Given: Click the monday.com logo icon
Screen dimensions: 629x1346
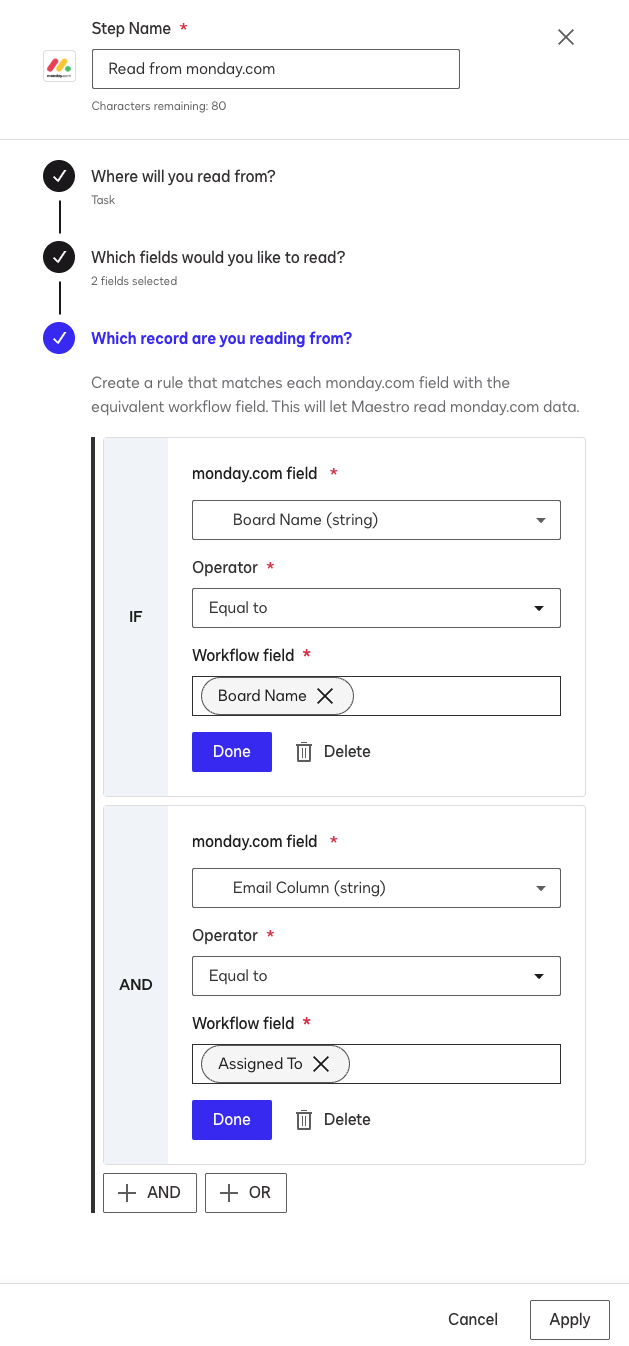Looking at the screenshot, I should [x=60, y=66].
